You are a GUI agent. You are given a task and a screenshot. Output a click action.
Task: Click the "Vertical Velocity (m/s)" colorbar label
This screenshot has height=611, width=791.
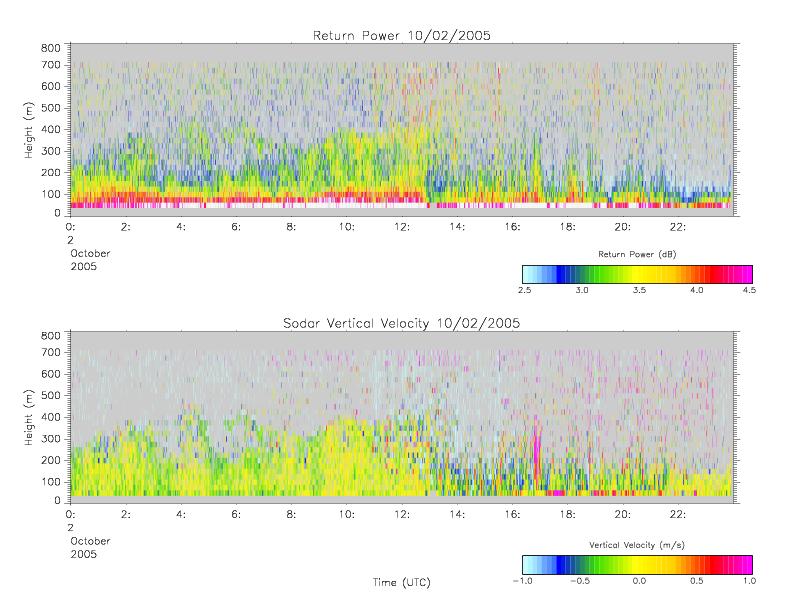[x=637, y=545]
